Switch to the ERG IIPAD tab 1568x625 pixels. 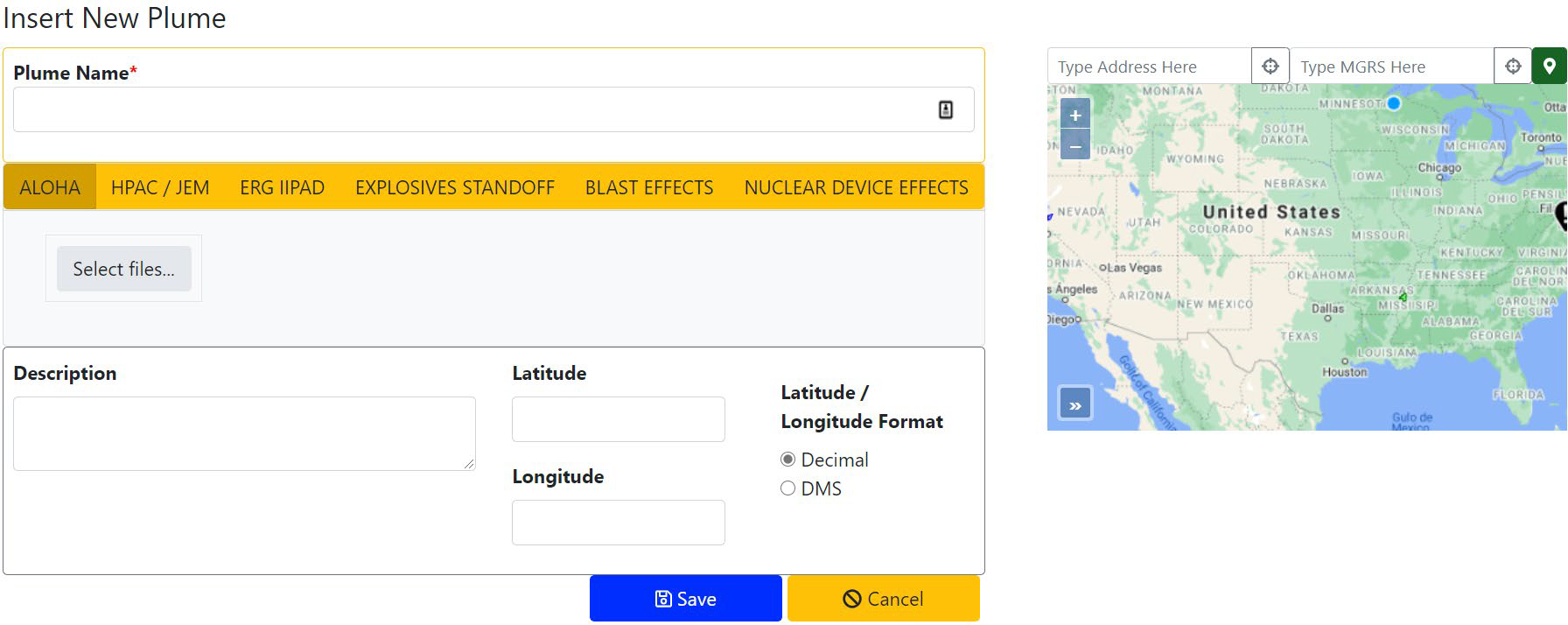tap(282, 187)
